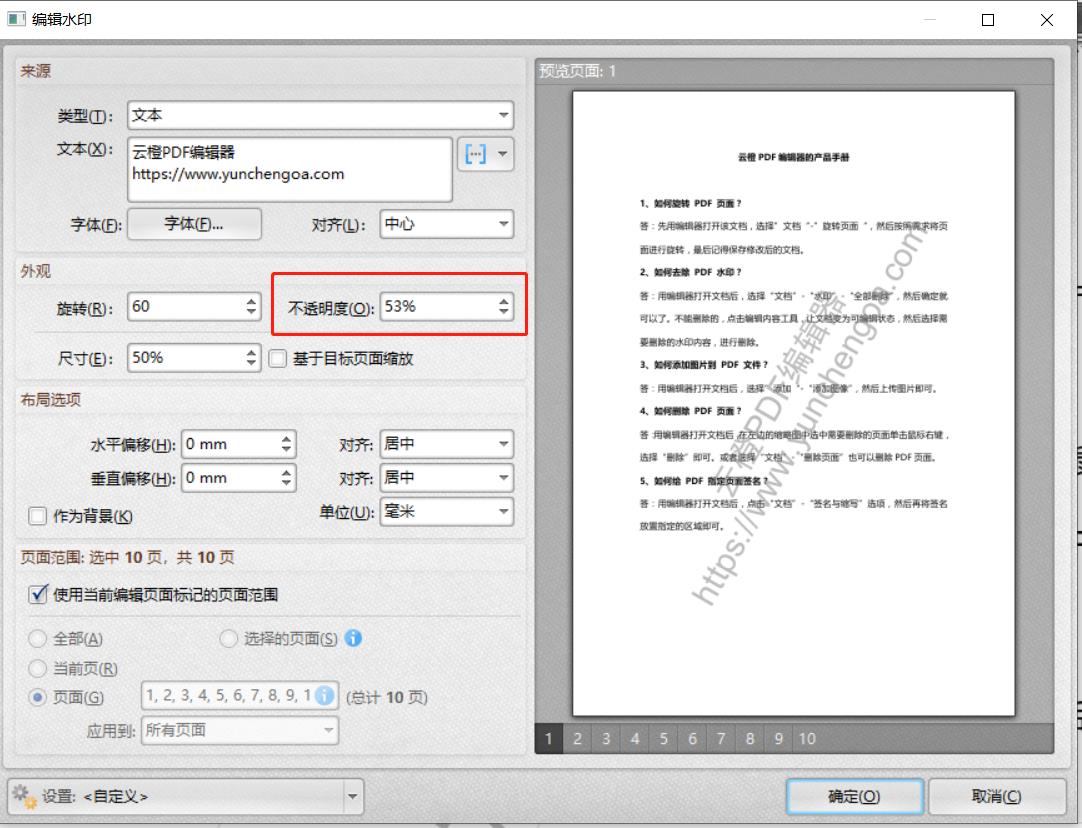Click the 取消(C) button
The width and height of the screenshot is (1082, 828).
click(996, 796)
